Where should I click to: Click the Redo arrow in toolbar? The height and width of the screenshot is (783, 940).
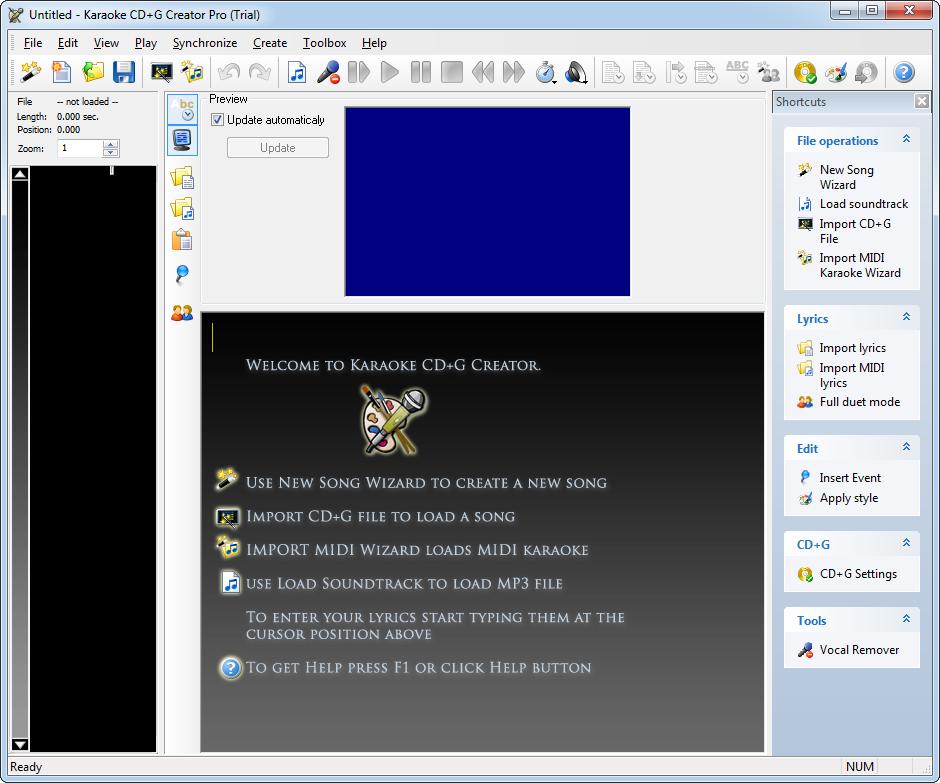pos(260,73)
